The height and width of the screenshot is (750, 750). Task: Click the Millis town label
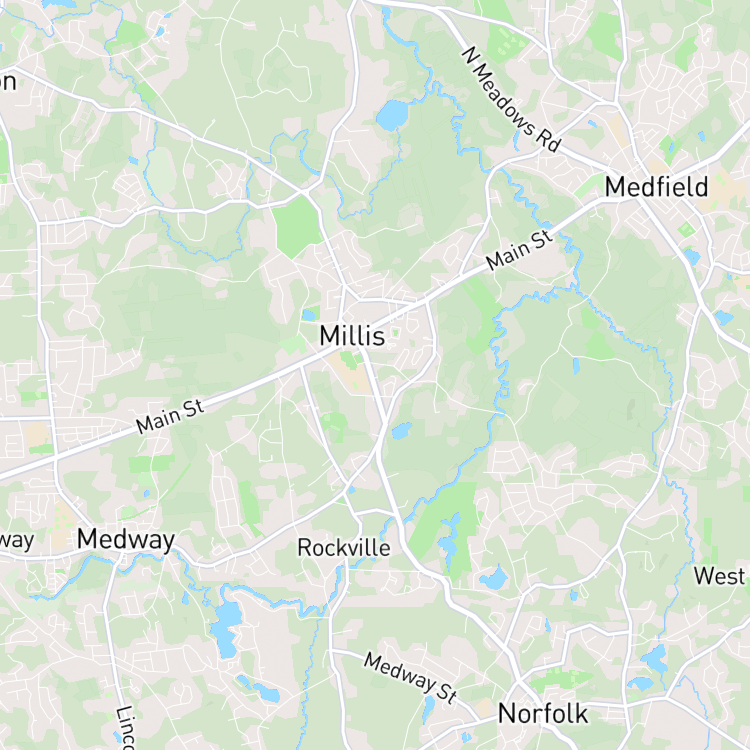[x=352, y=336]
